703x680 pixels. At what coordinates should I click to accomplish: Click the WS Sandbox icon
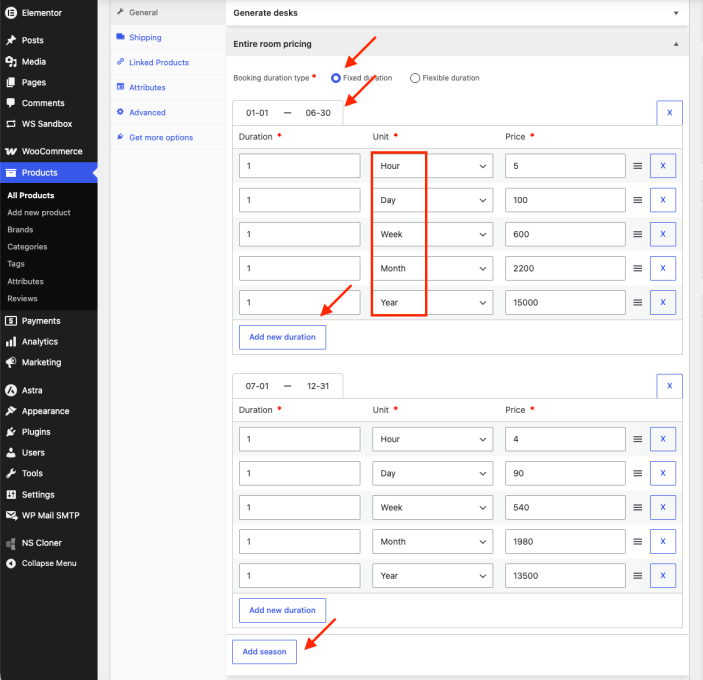(11, 124)
